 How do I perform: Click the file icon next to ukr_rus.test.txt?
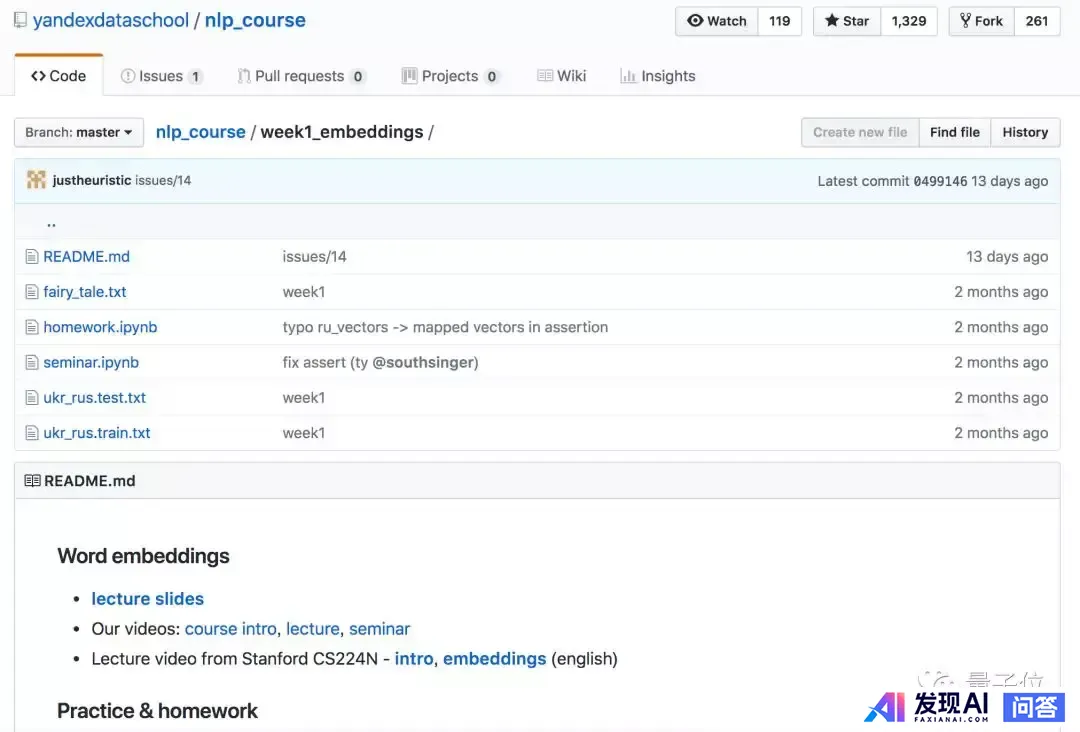(x=32, y=397)
